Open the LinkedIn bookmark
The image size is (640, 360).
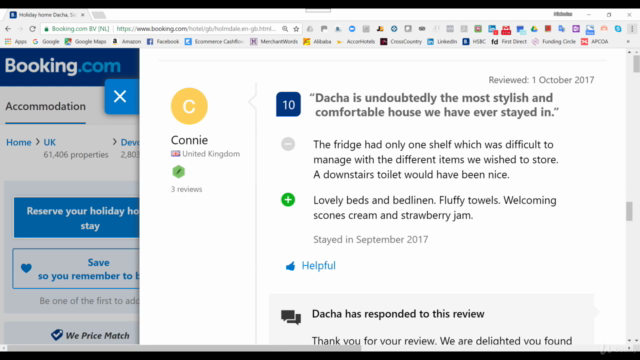point(442,42)
